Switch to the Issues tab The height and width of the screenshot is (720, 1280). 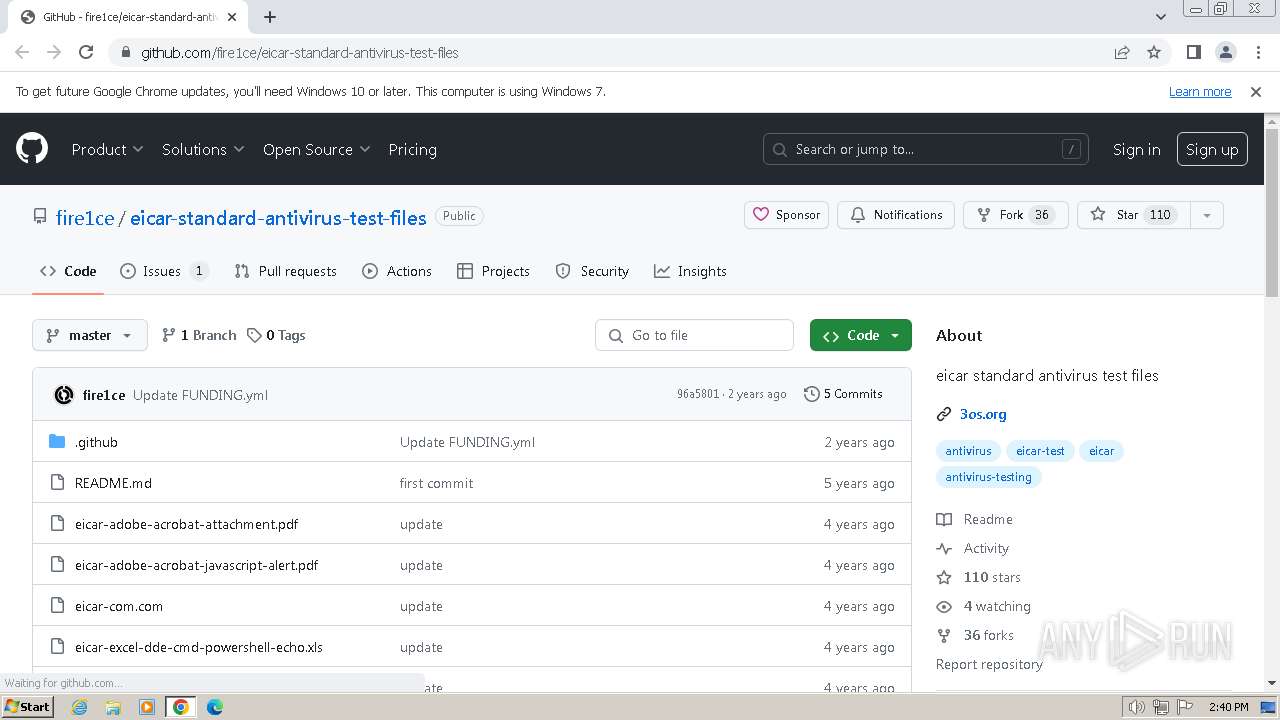click(164, 271)
